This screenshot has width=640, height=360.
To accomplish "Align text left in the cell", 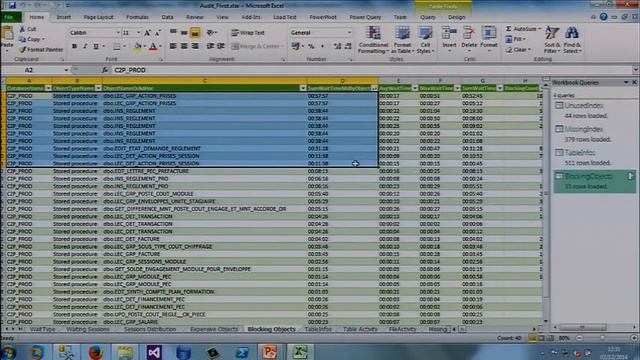I will (x=173, y=46).
